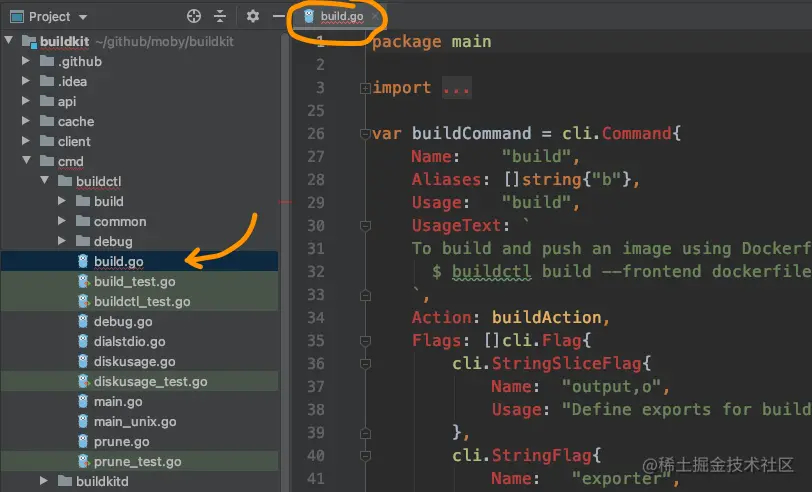Click the Go file icon of main.go

click(x=83, y=401)
